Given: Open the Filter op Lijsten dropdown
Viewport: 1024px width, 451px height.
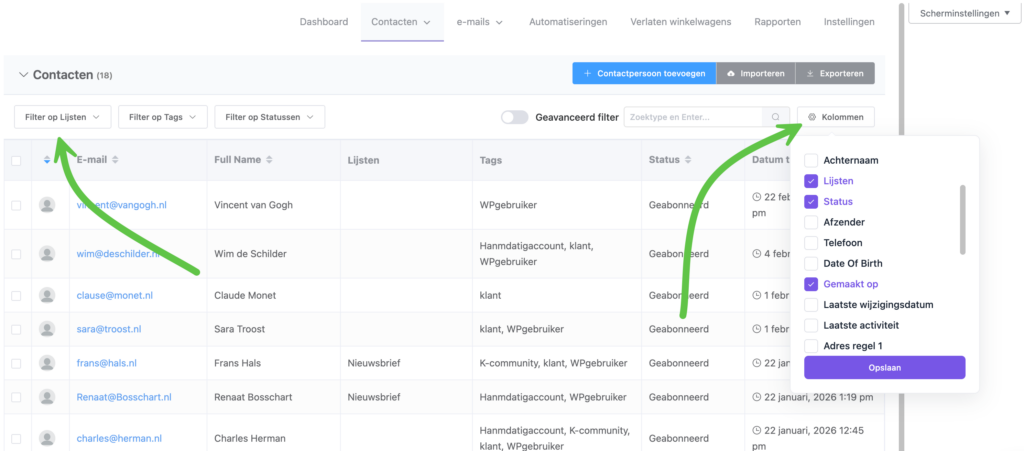Looking at the screenshot, I should click(62, 117).
